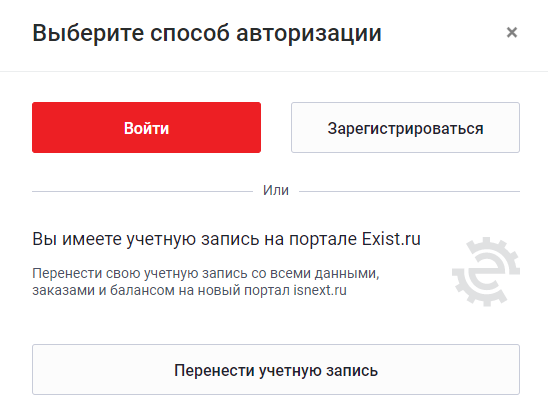Click the Перенести свою учетную запись description line
Screen dimensions: 548x403
[206, 273]
